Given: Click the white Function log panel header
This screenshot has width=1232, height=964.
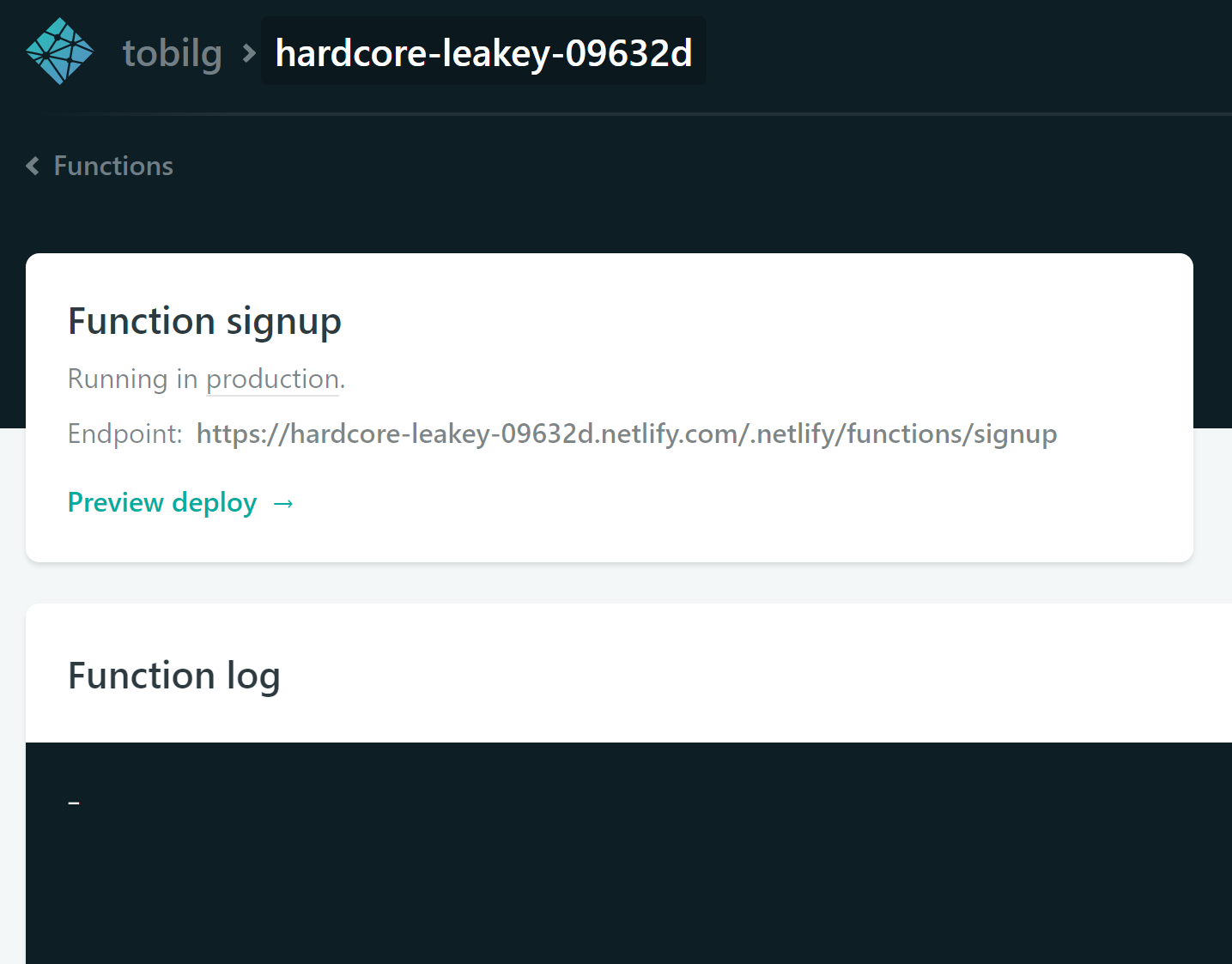Looking at the screenshot, I should coord(628,674).
